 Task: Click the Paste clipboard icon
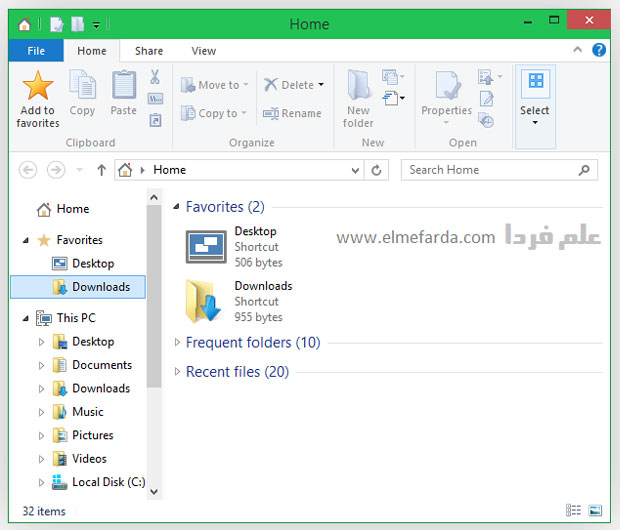tap(124, 87)
